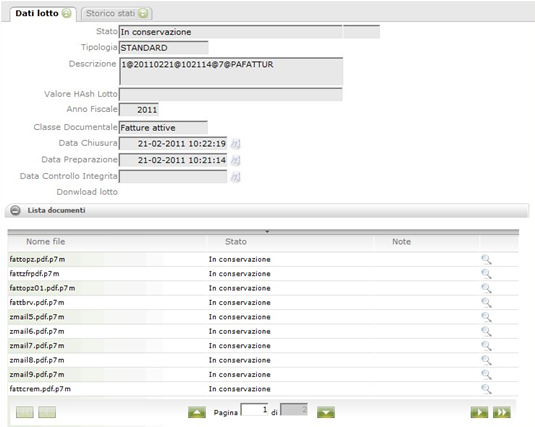This screenshot has width=535, height=427.
Task: Click green down arrow after page count
Action: pos(326,412)
